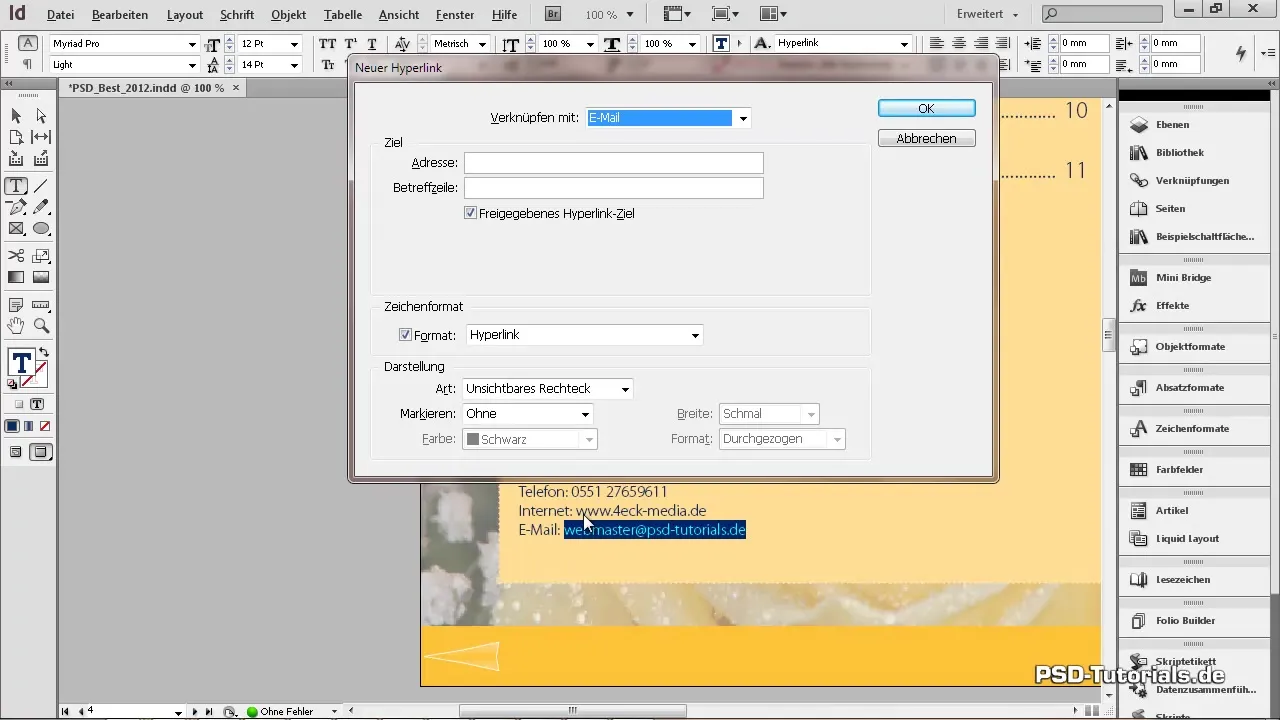The height and width of the screenshot is (720, 1280).
Task: Choose the Direct Selection tool
Action: point(41,116)
